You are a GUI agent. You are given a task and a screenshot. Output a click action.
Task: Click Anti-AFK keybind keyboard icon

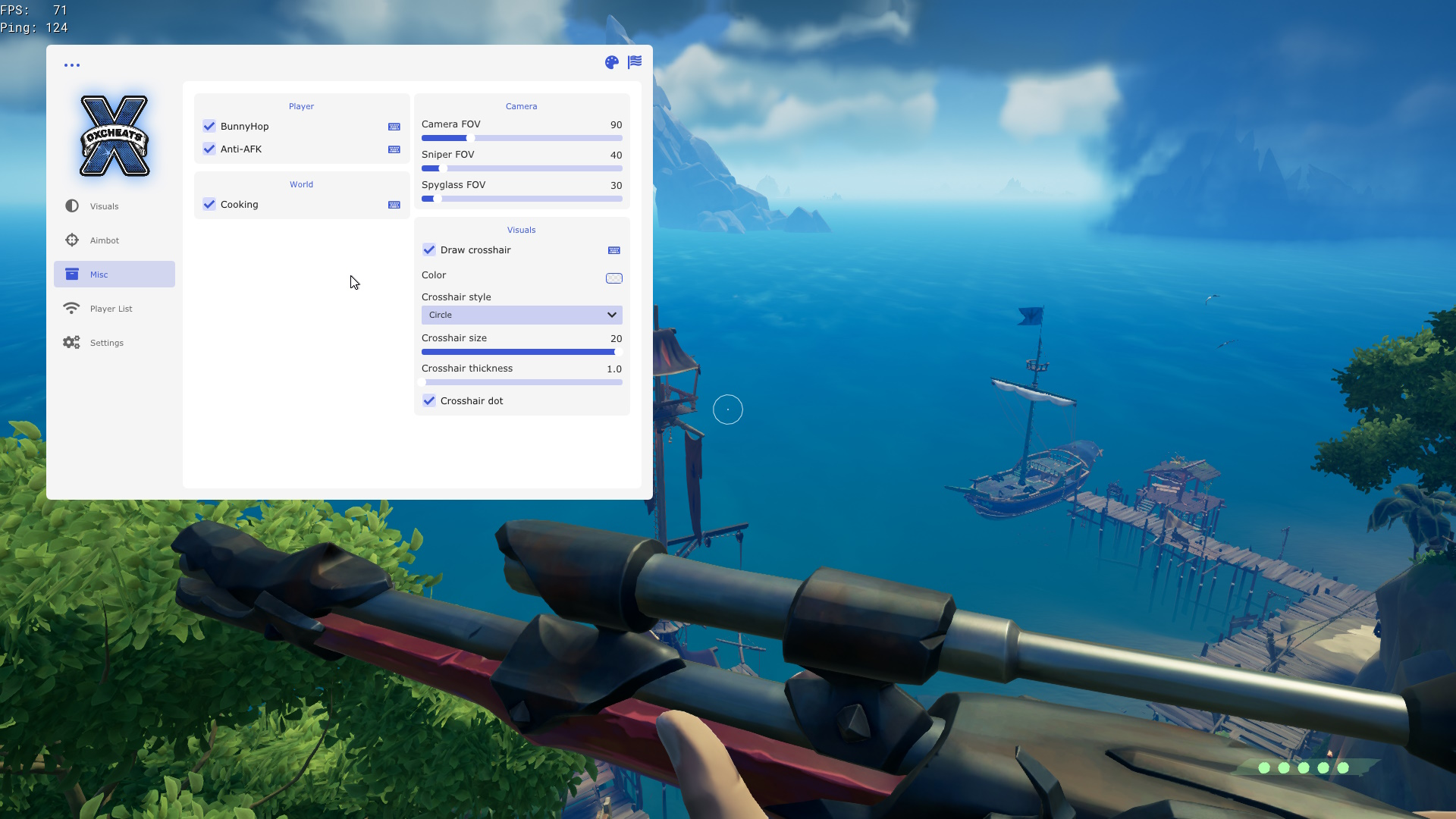[394, 149]
